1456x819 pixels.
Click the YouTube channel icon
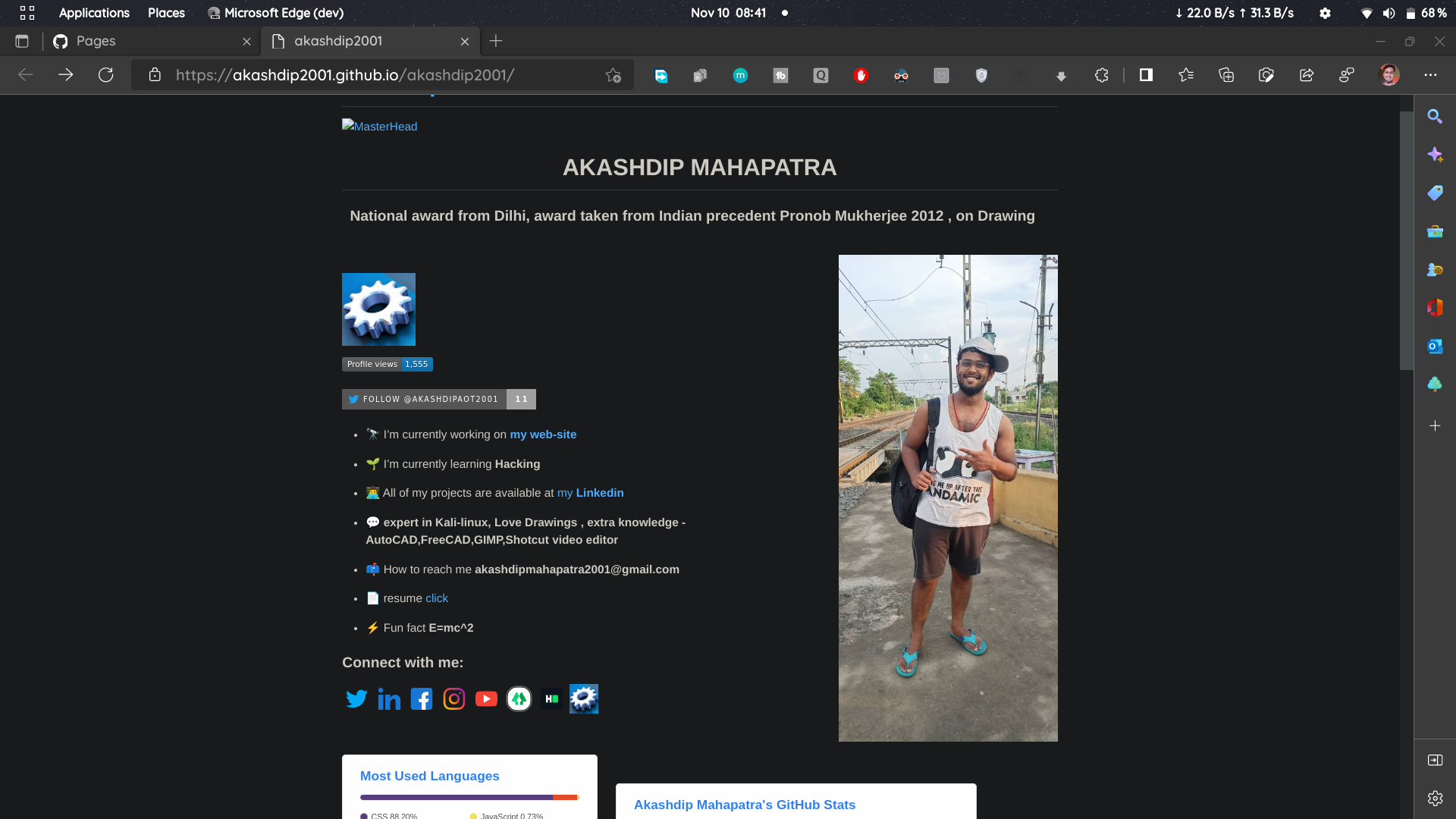486,698
